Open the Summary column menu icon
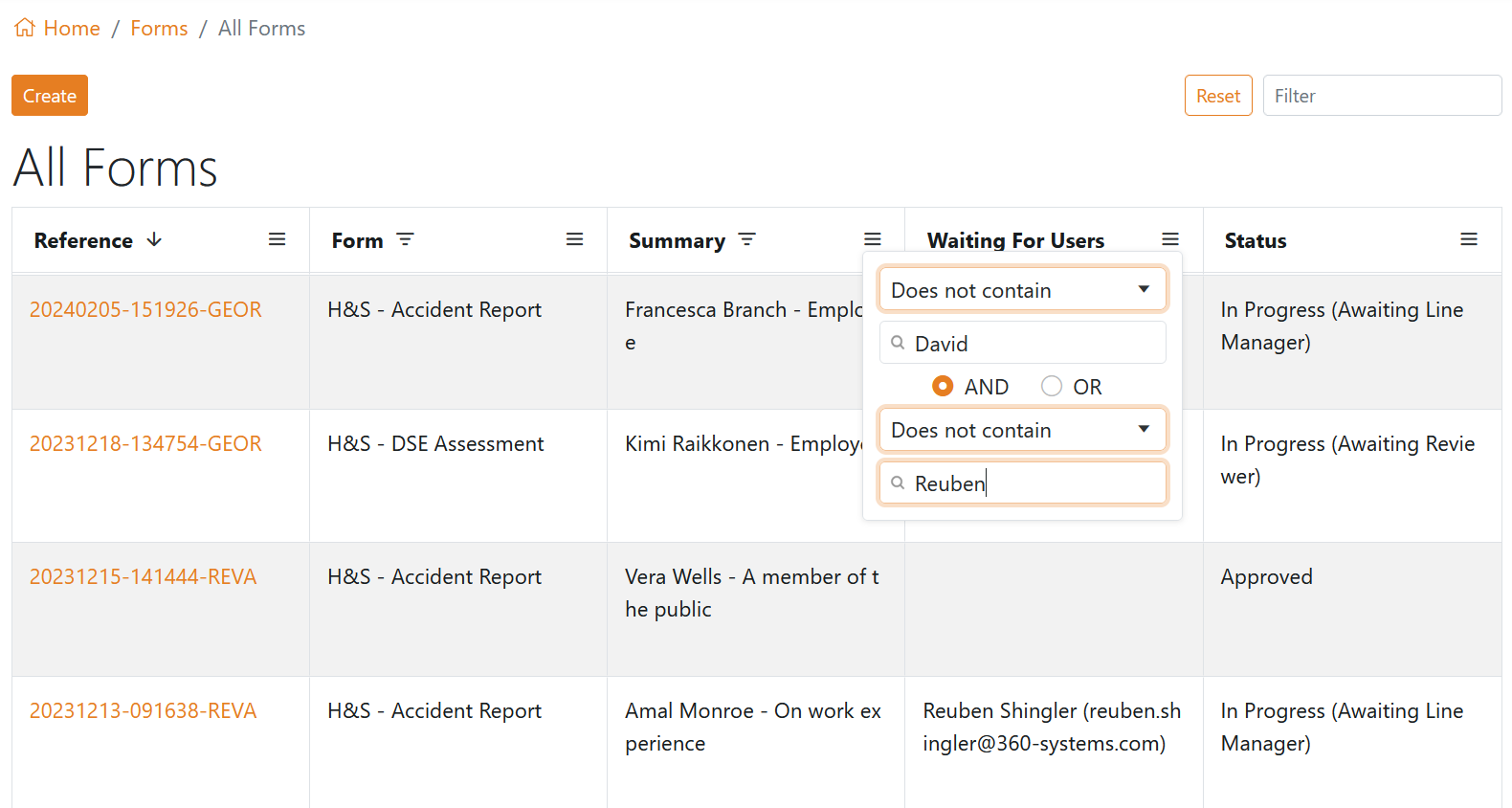The width and height of the screenshot is (1512, 808). [872, 239]
